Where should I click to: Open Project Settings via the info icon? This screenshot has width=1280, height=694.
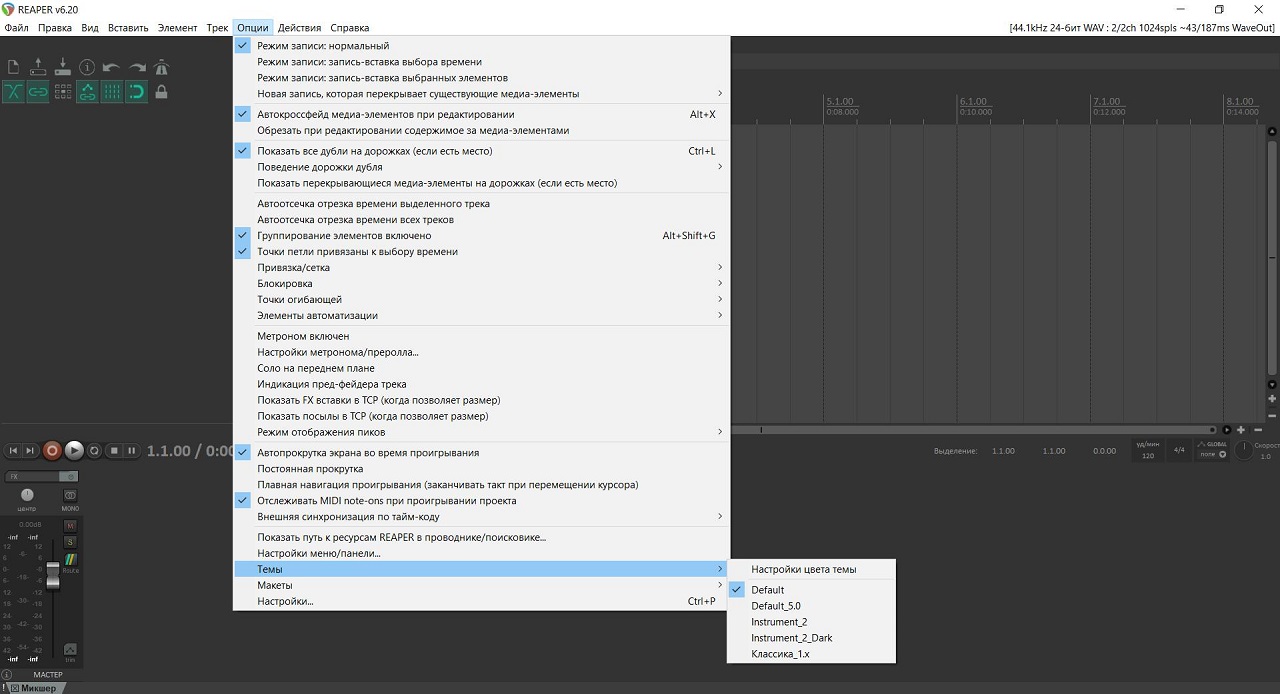pos(87,67)
